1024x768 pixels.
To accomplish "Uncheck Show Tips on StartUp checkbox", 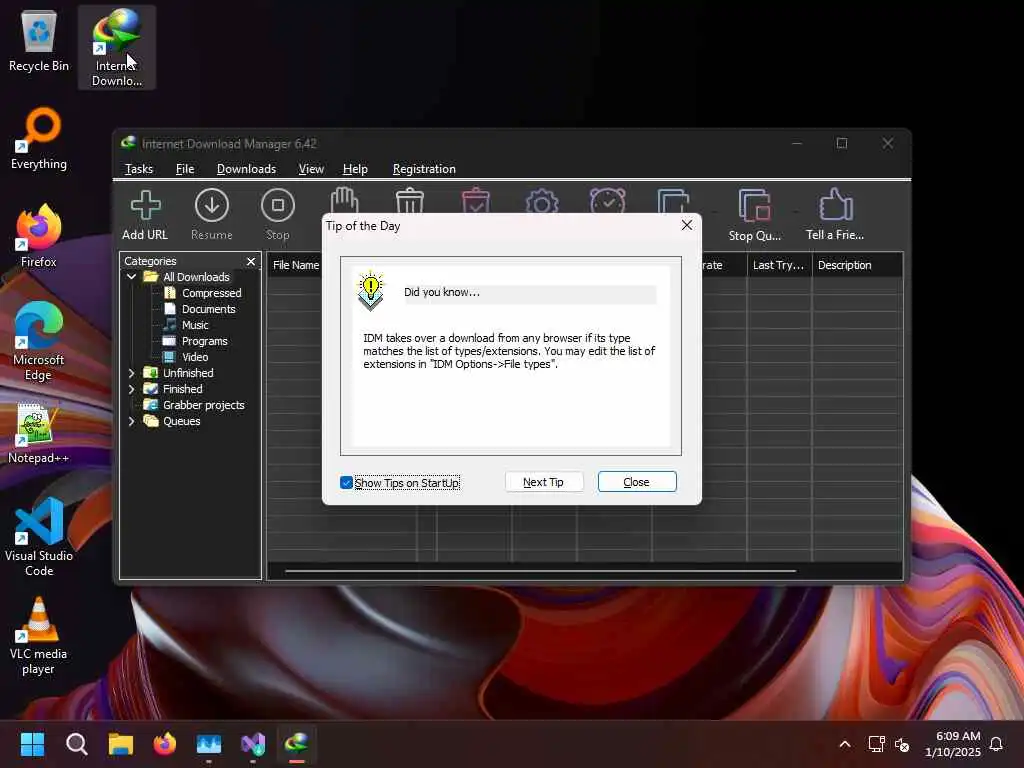I will pos(346,483).
